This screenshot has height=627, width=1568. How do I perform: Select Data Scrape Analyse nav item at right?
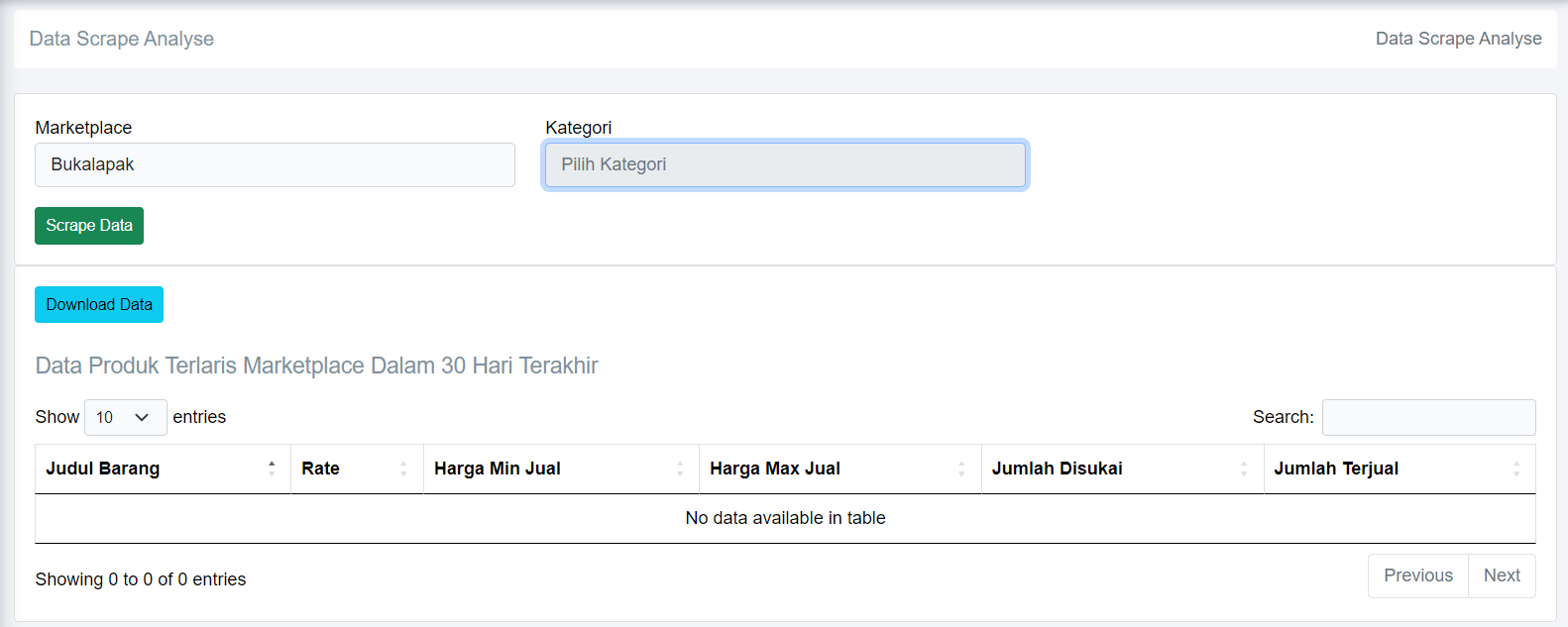(x=1458, y=39)
